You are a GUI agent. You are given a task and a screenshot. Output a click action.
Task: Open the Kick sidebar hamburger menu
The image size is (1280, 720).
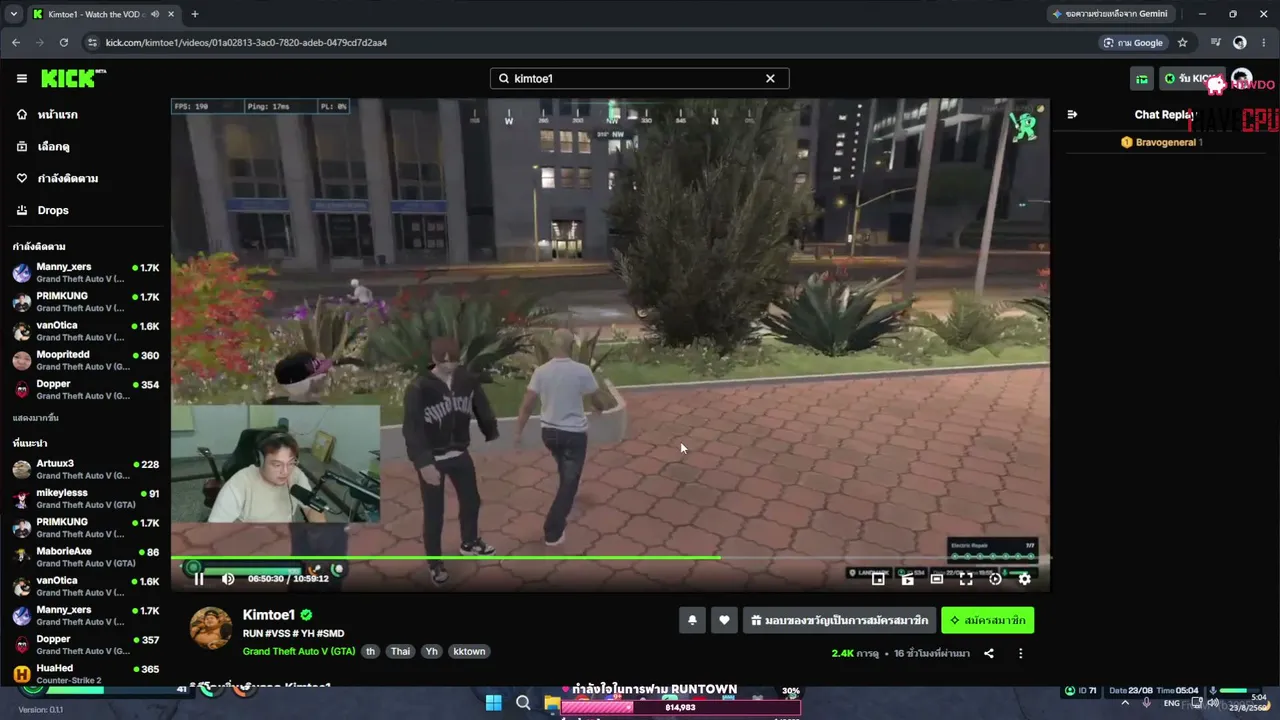pyautogui.click(x=21, y=79)
